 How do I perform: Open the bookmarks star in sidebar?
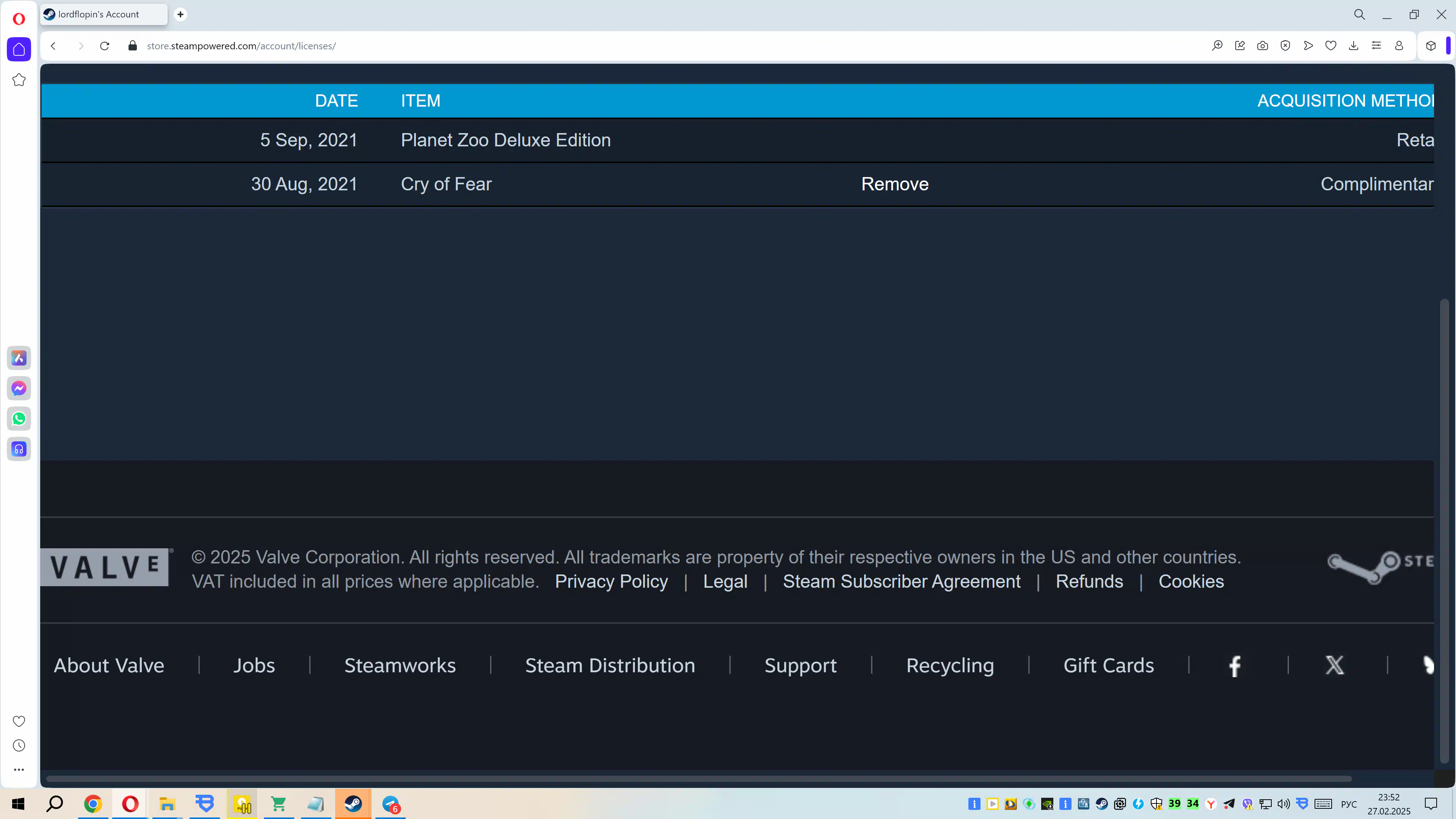click(x=19, y=80)
